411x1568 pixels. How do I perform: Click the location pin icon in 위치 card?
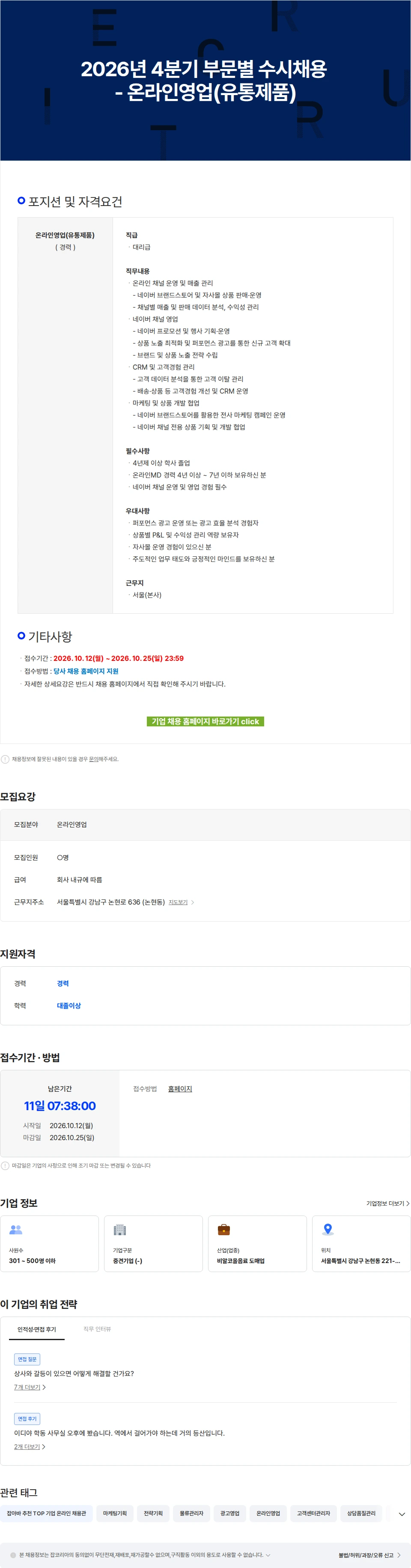point(328,1230)
